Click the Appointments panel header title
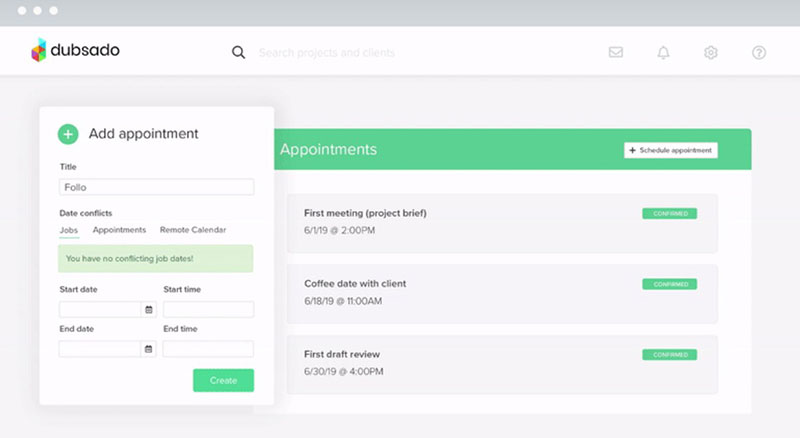 [328, 149]
